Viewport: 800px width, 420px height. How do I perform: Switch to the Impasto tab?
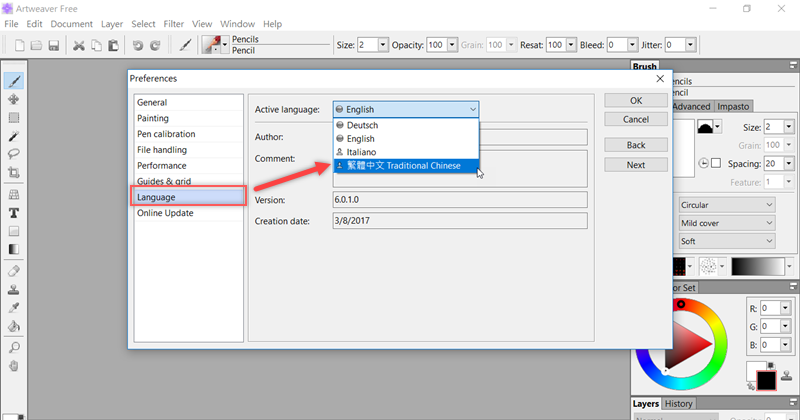click(x=733, y=106)
